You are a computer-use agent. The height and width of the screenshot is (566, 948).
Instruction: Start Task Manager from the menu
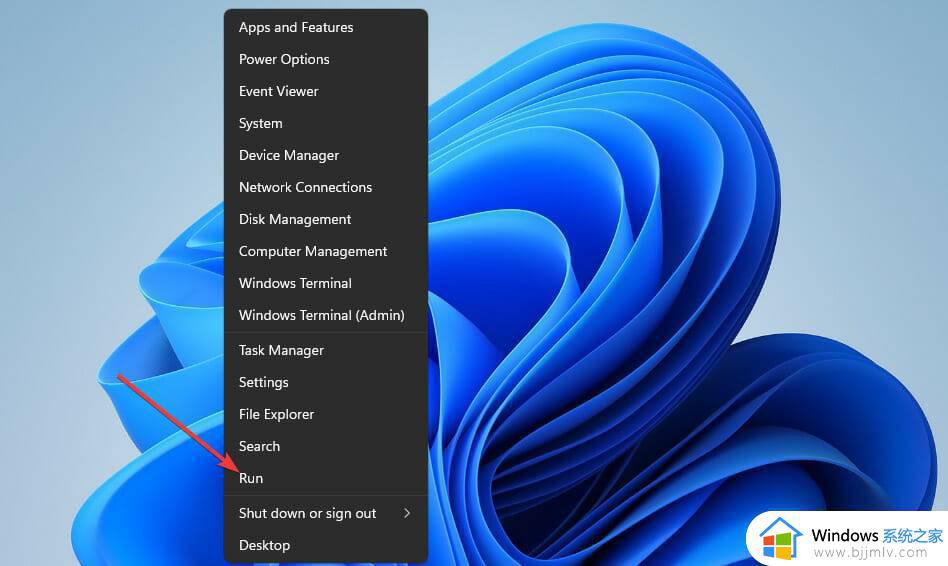tap(326, 351)
